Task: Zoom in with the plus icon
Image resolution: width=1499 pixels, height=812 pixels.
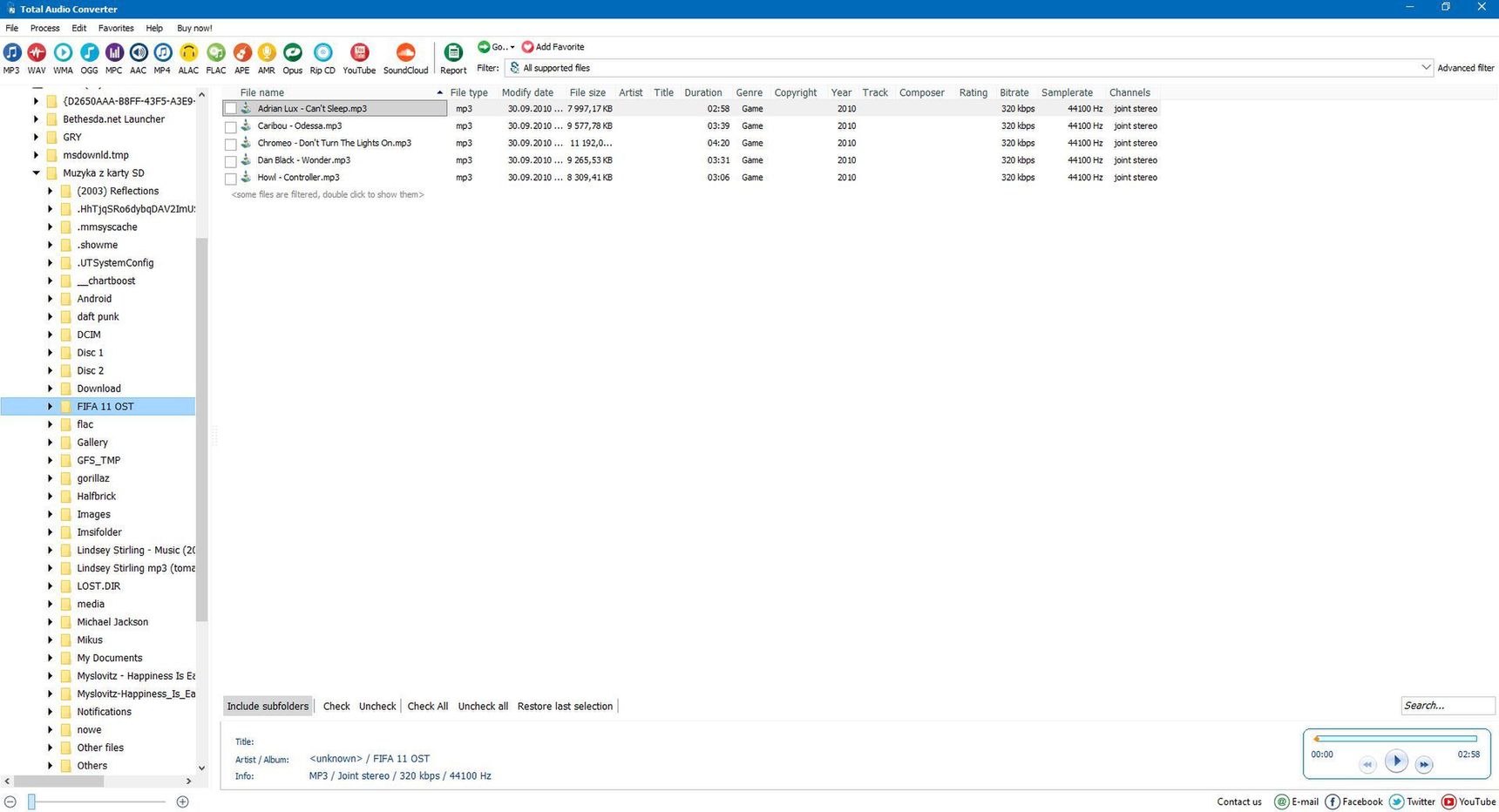Action: point(182,802)
